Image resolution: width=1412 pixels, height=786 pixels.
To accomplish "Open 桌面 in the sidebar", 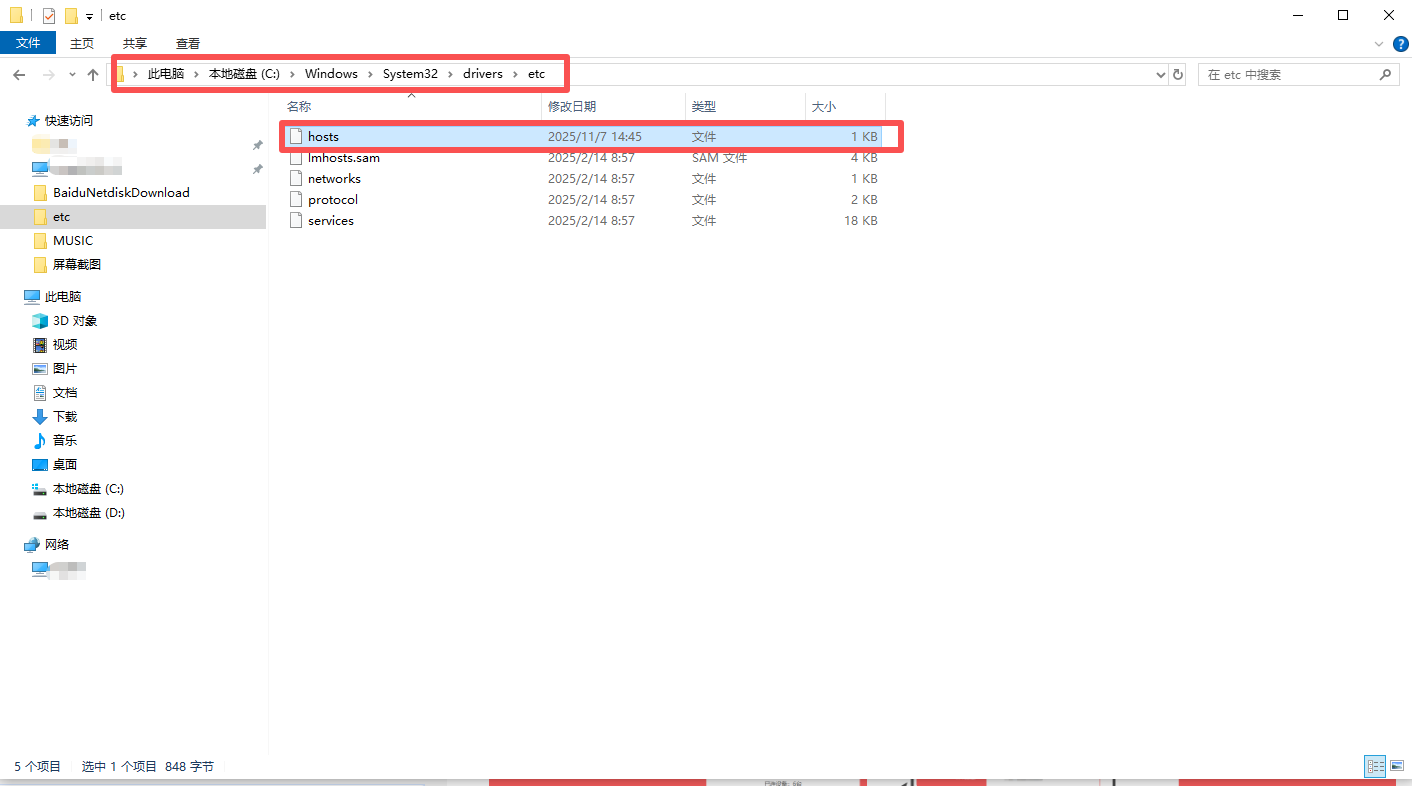I will 65,465.
